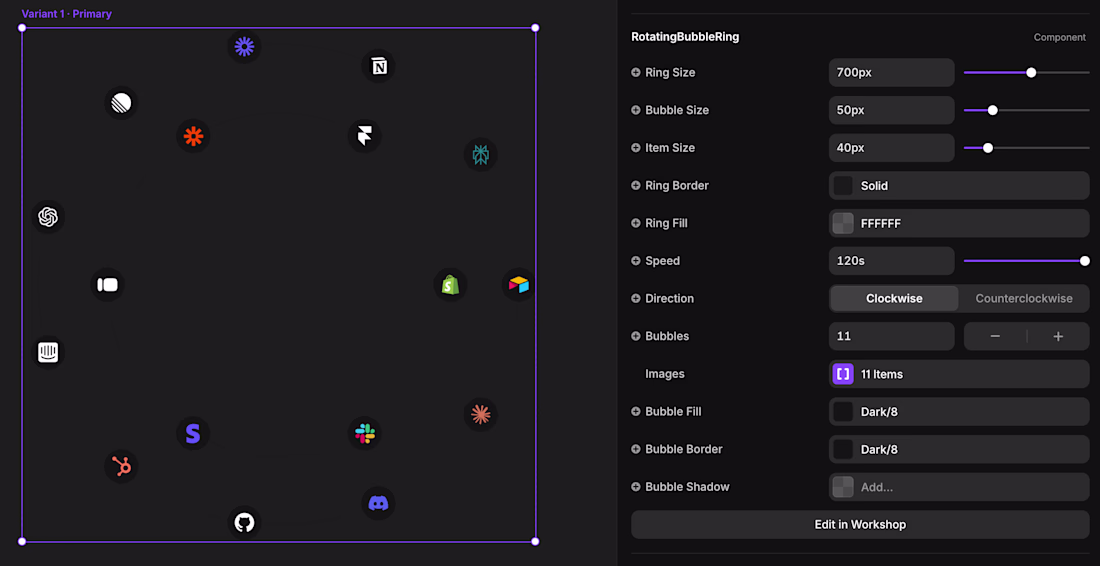
Task: Select the Zapier orange asterisk bubble
Action: tap(193, 136)
